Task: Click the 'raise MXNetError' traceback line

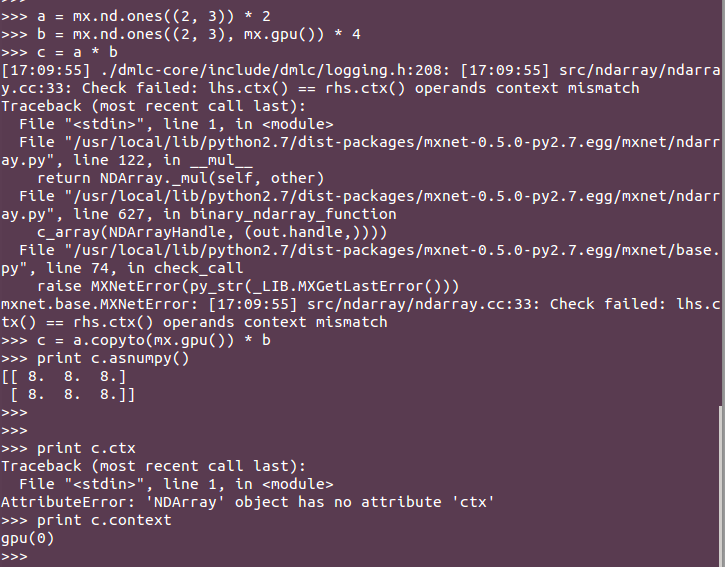Action: click(248, 286)
